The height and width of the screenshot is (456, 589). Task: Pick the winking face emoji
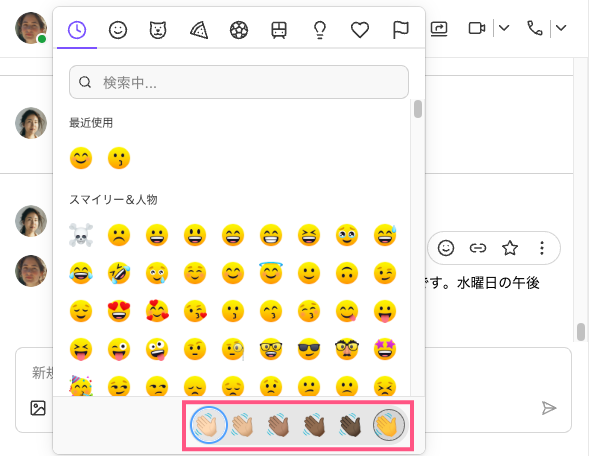pyautogui.click(x=385, y=273)
